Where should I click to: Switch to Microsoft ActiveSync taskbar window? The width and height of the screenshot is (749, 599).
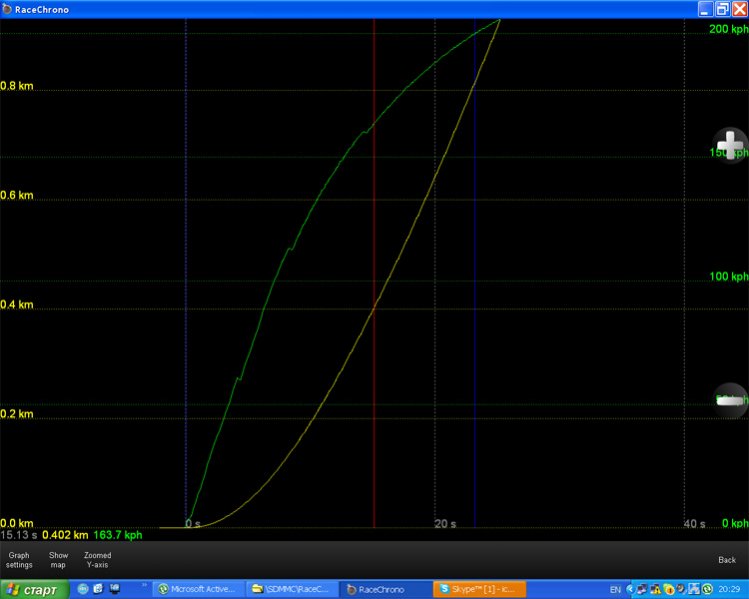197,589
